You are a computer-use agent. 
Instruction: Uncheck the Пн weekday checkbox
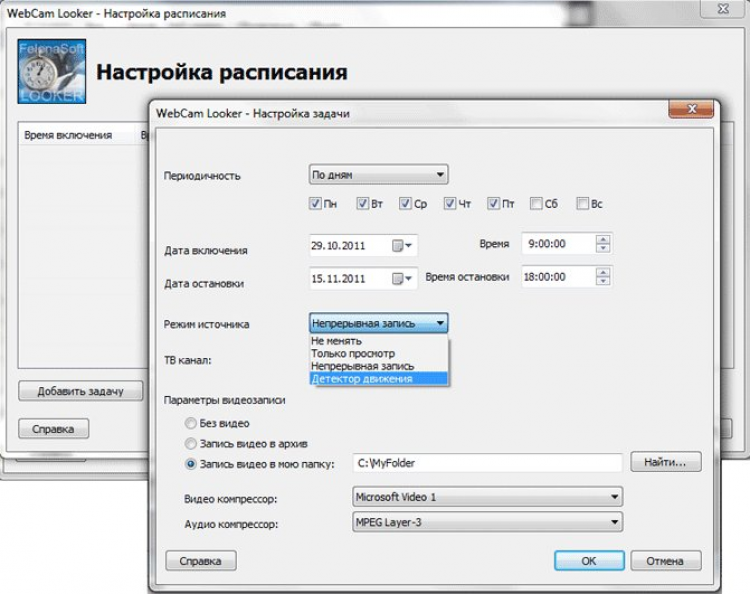coord(315,204)
